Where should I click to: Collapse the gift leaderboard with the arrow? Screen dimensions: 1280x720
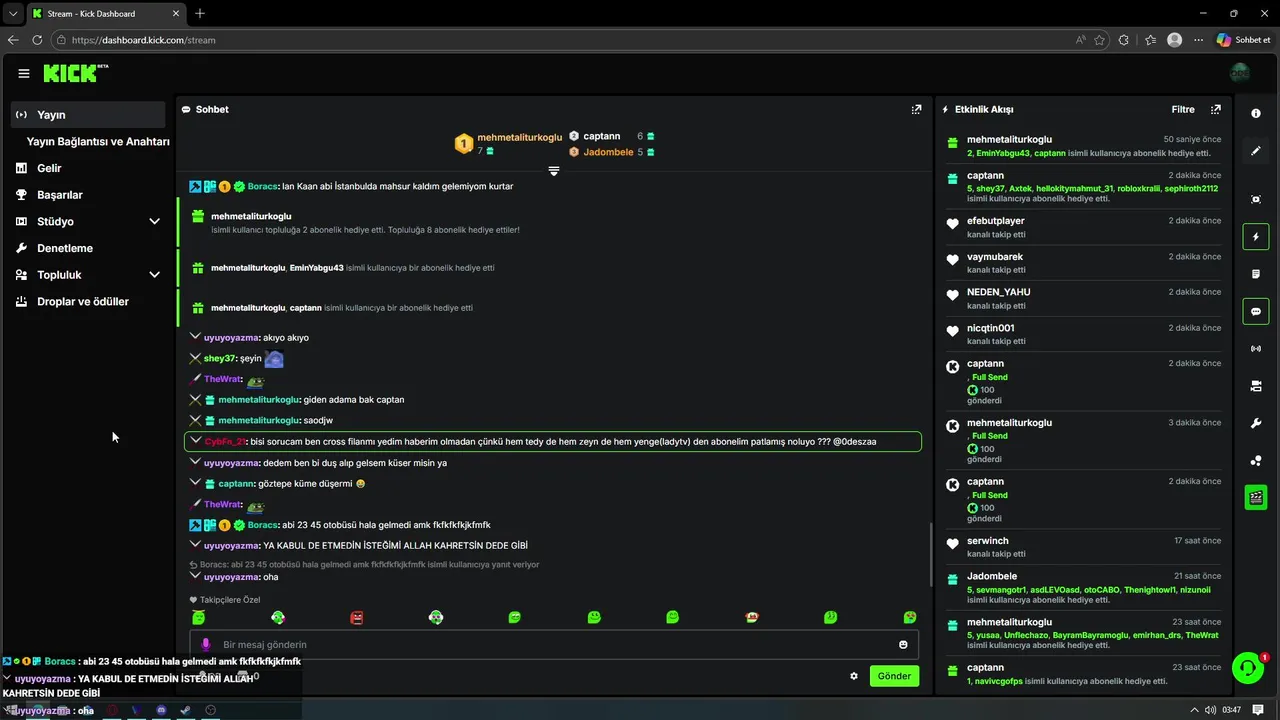pyautogui.click(x=553, y=171)
